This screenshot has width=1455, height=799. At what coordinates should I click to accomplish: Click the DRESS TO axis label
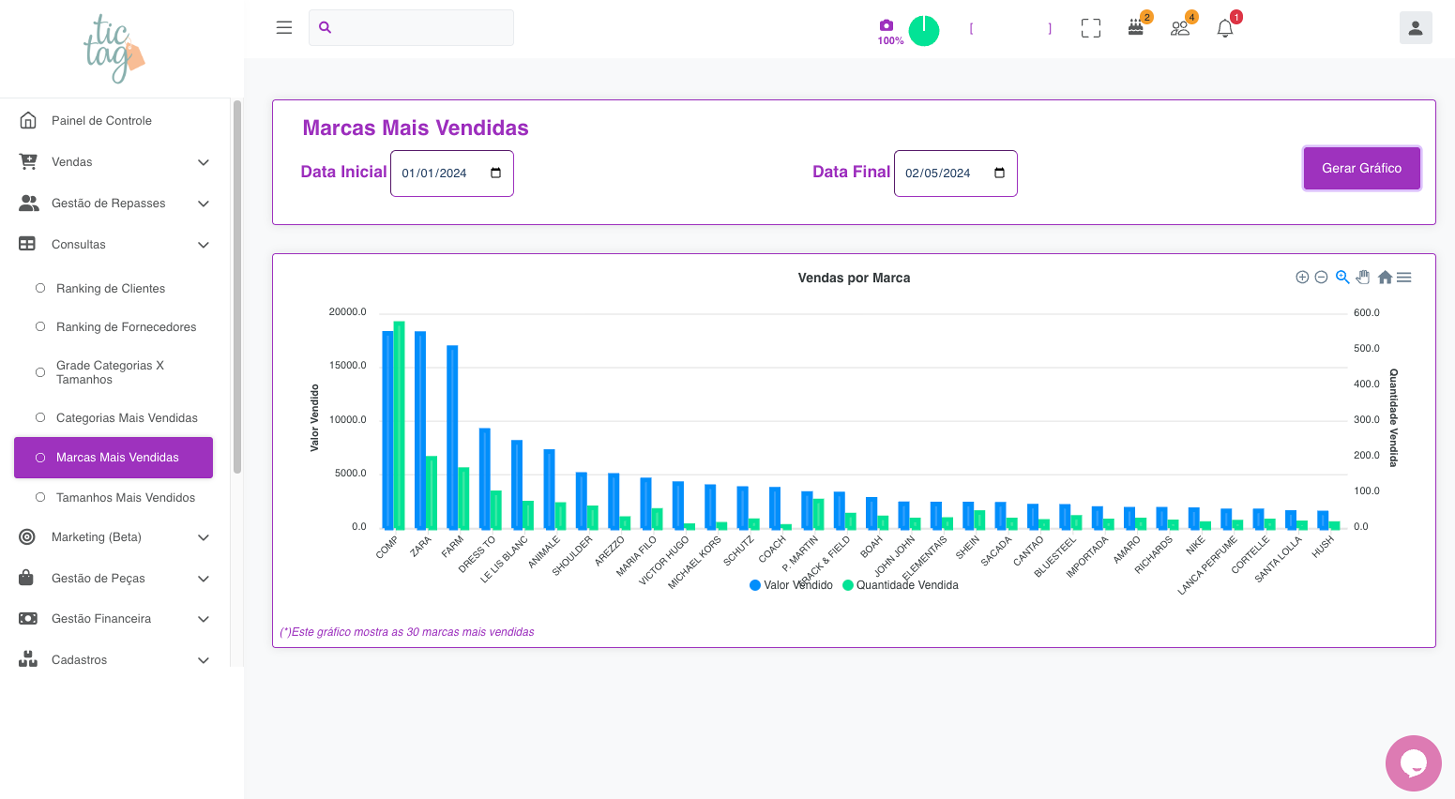click(x=477, y=553)
